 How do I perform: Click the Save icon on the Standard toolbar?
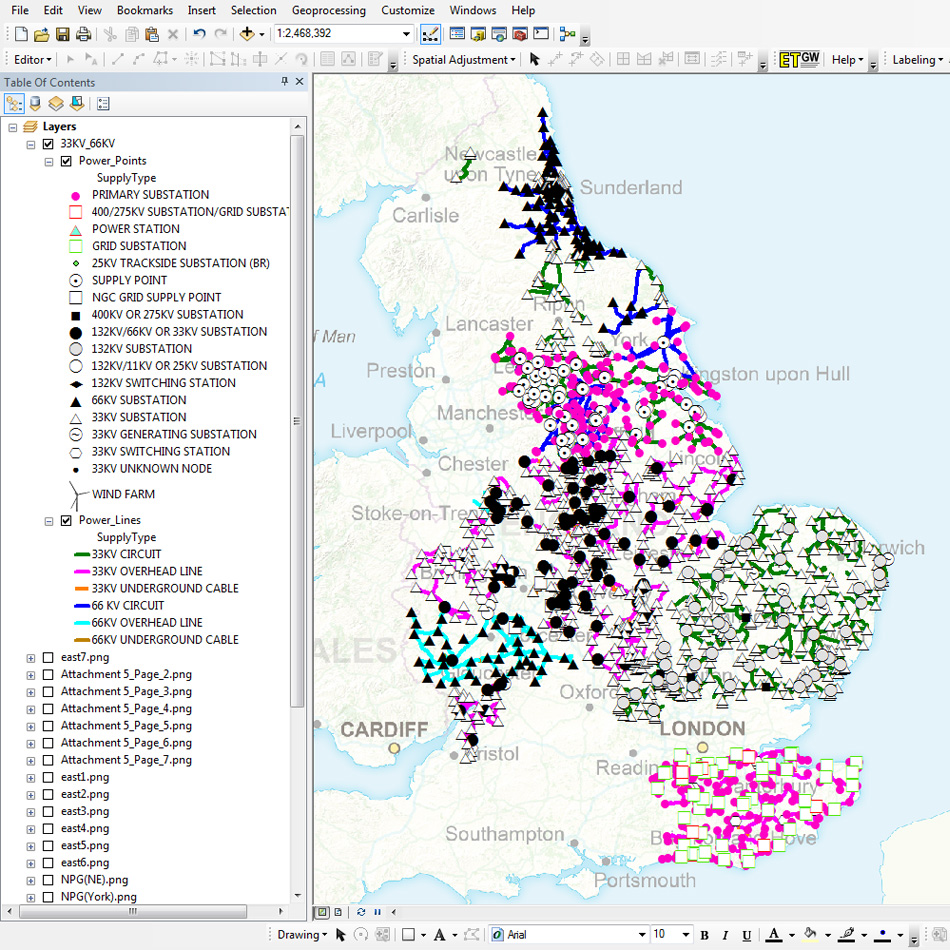pos(62,33)
